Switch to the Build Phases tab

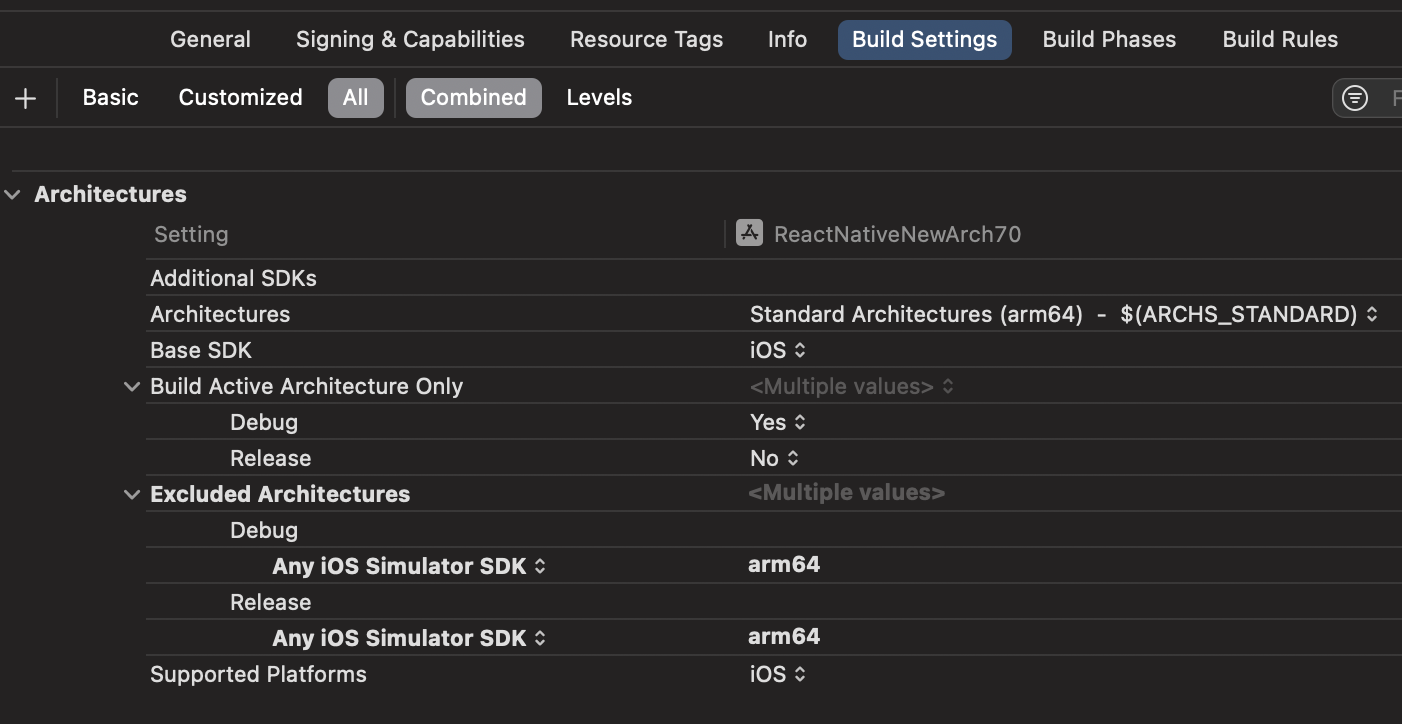click(x=1109, y=39)
